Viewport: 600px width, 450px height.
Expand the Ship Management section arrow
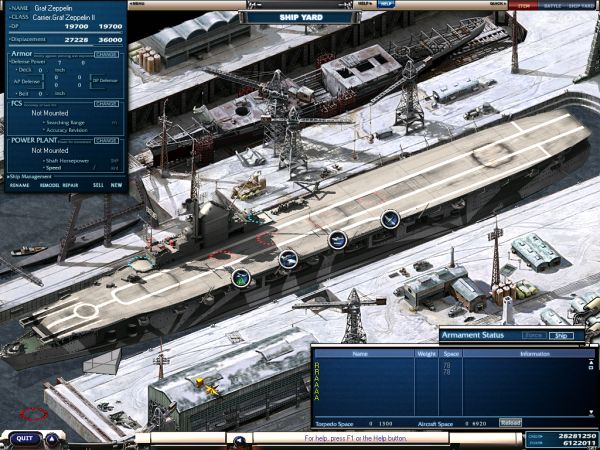pos(8,177)
